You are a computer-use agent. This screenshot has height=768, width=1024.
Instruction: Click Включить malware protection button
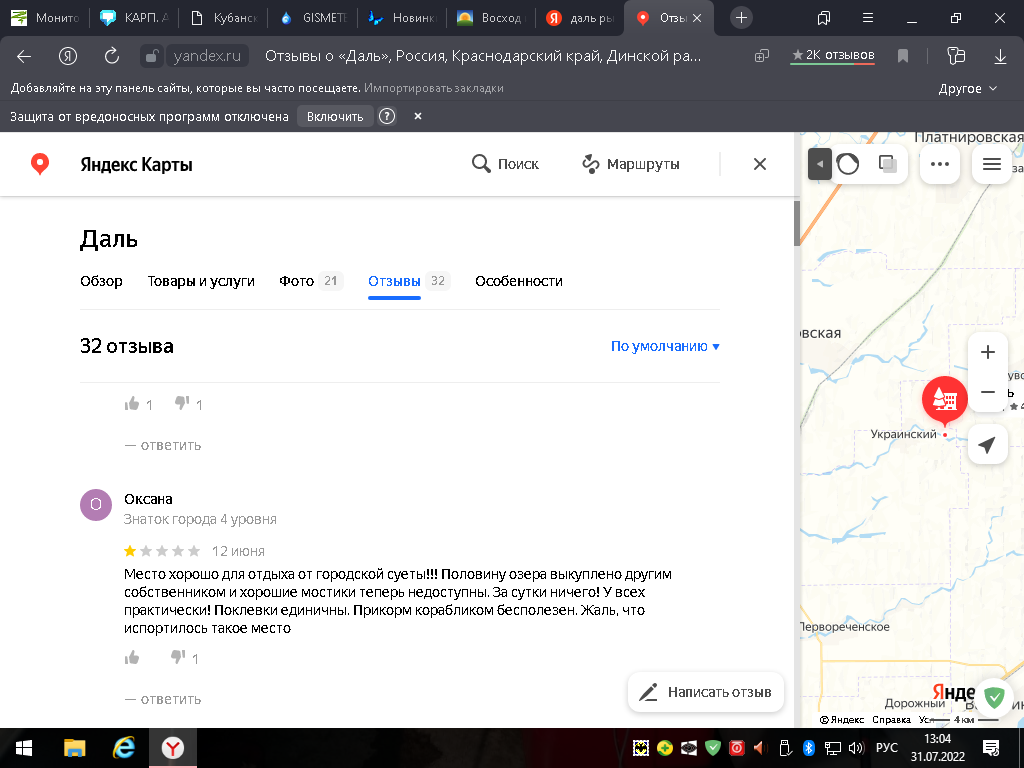[335, 116]
